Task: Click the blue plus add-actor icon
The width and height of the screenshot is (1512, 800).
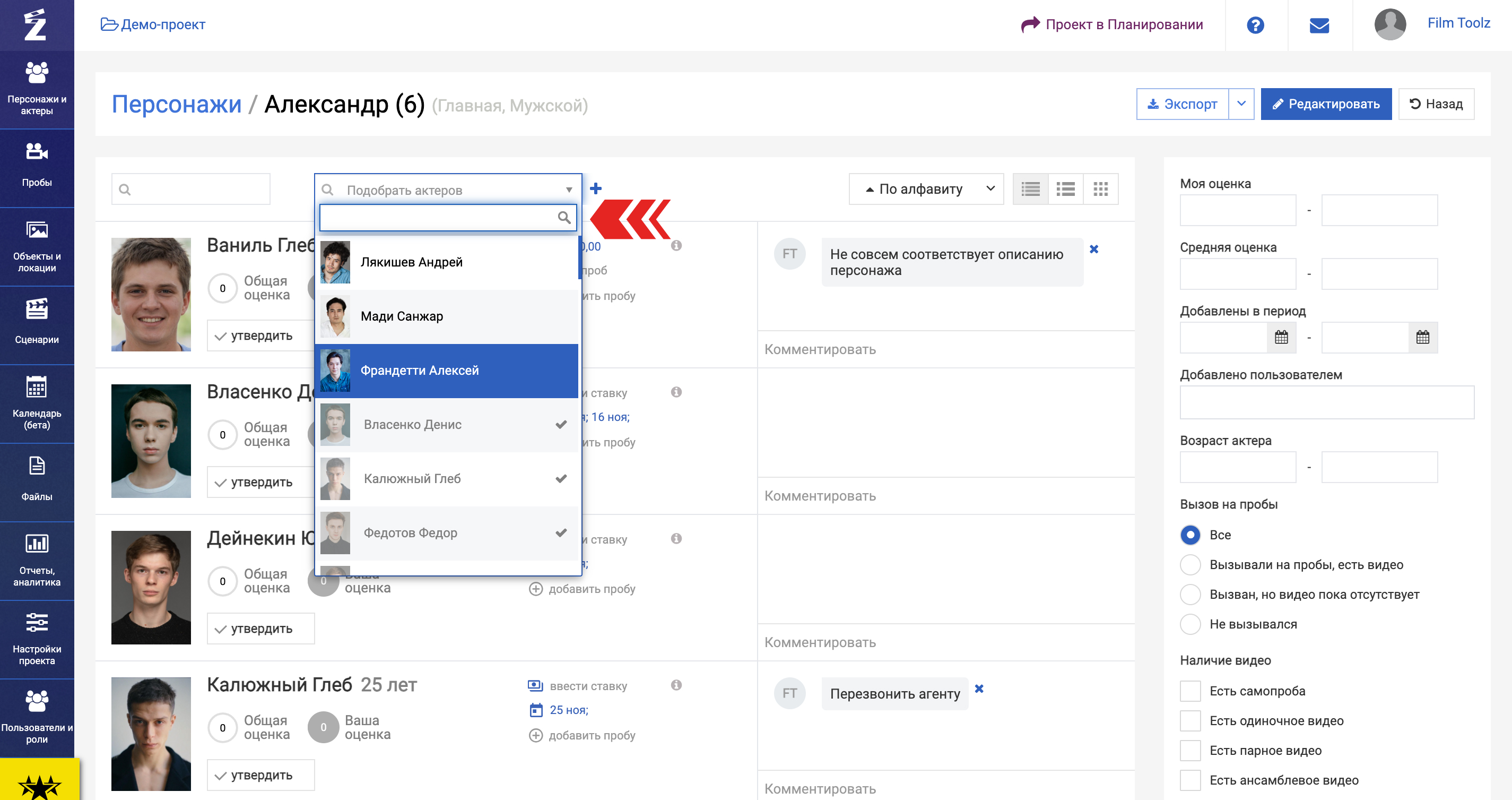Action: coord(596,188)
